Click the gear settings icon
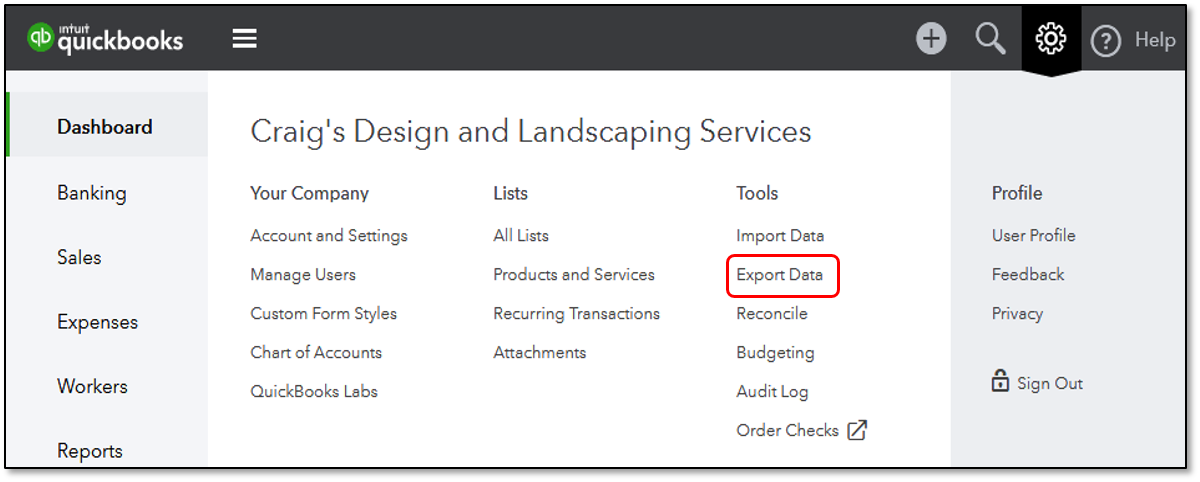 [1050, 39]
